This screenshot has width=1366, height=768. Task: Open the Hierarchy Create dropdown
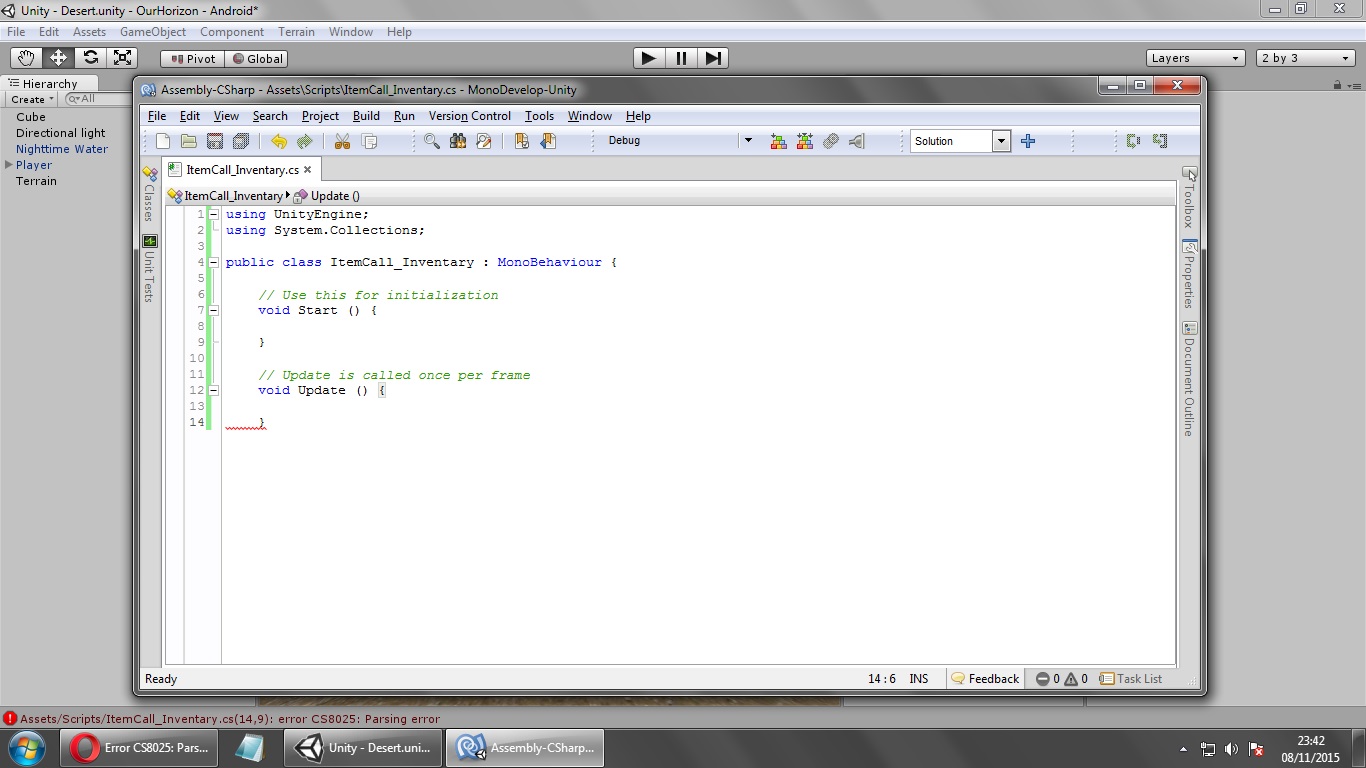(x=32, y=99)
